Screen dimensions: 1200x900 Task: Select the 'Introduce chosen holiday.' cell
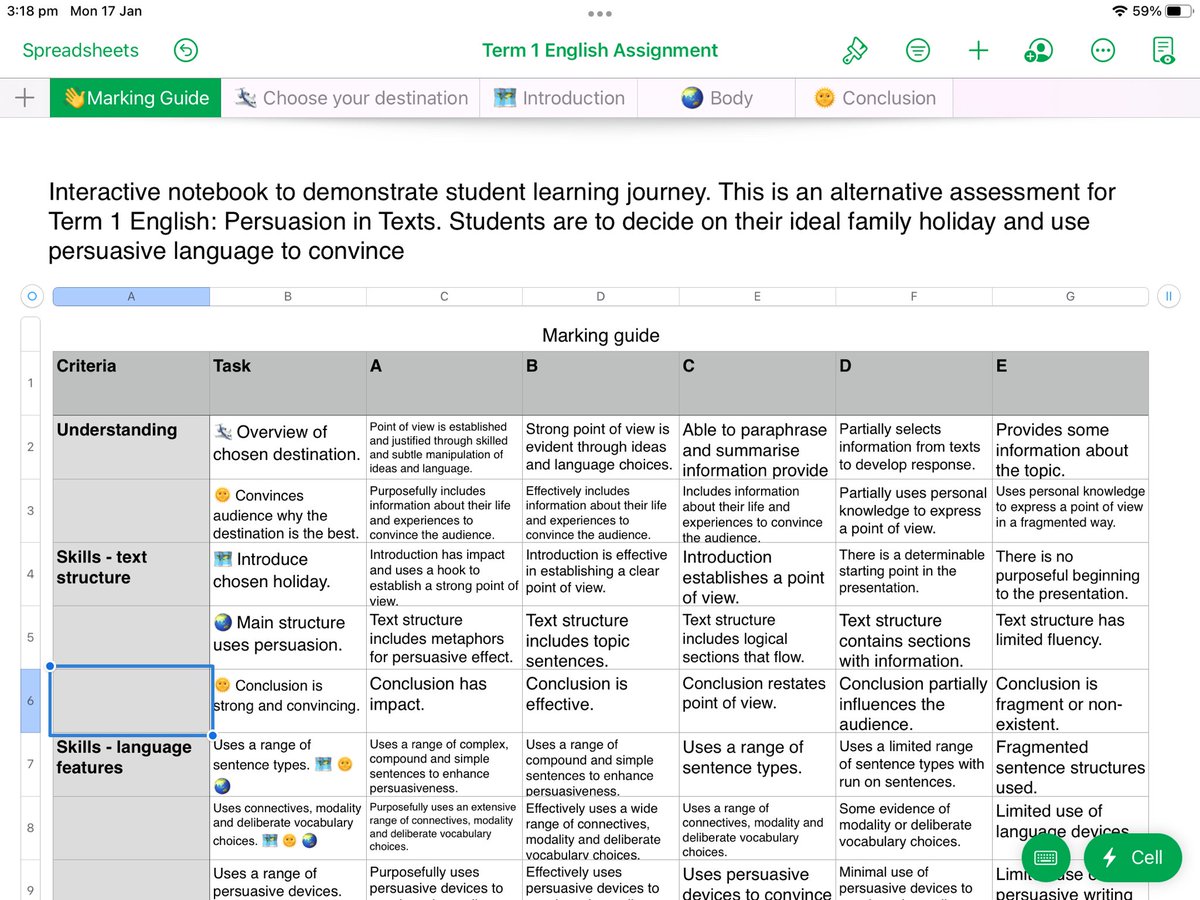[288, 575]
